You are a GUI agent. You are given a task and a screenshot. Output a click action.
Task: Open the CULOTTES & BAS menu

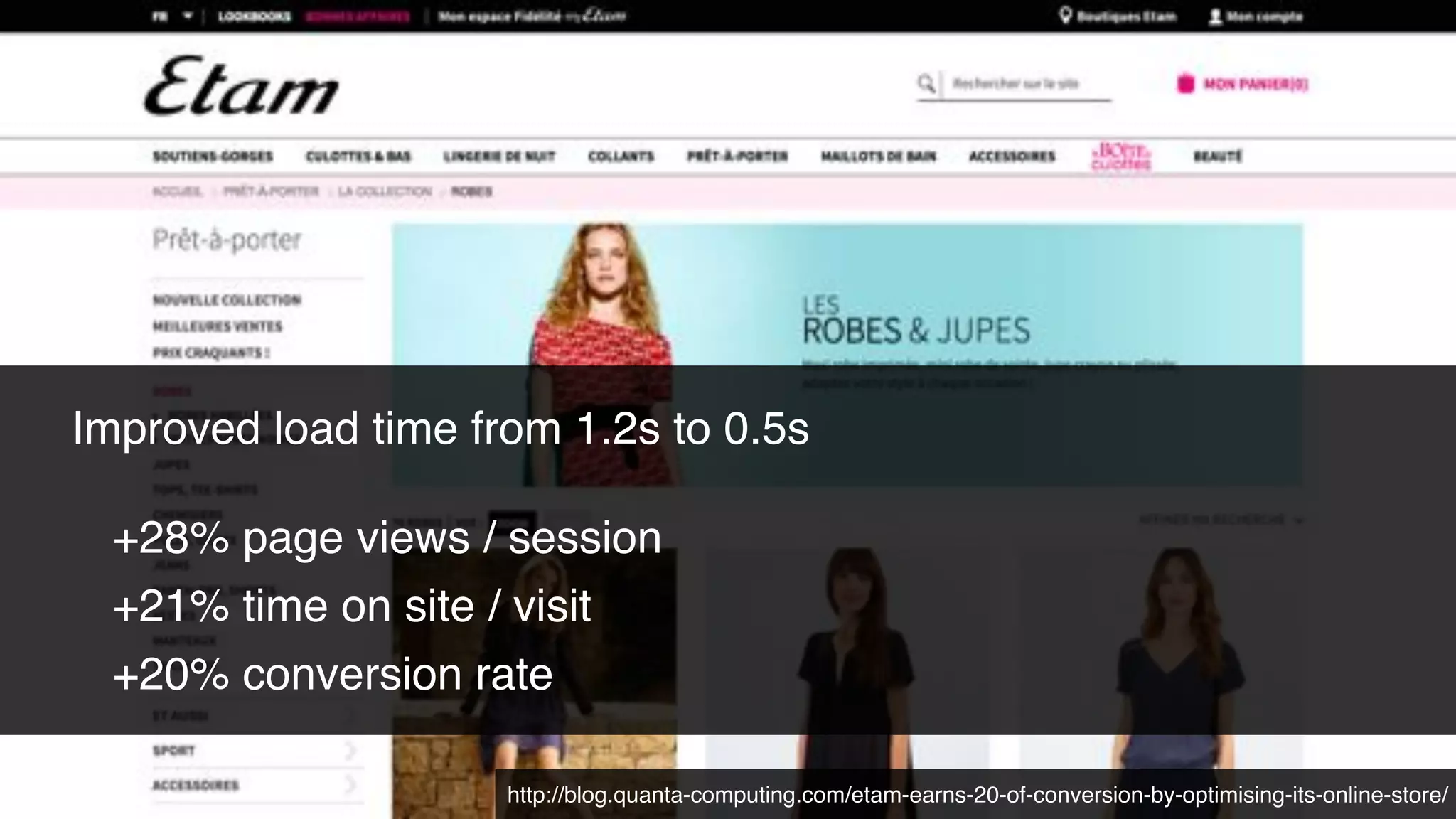click(358, 156)
